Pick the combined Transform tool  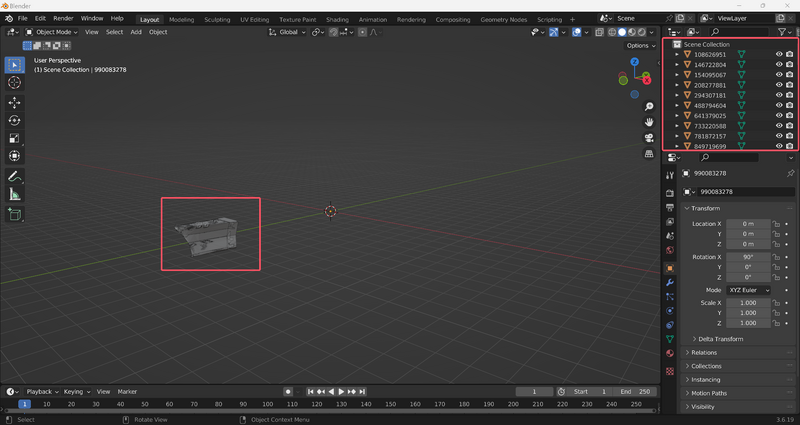[x=14, y=156]
